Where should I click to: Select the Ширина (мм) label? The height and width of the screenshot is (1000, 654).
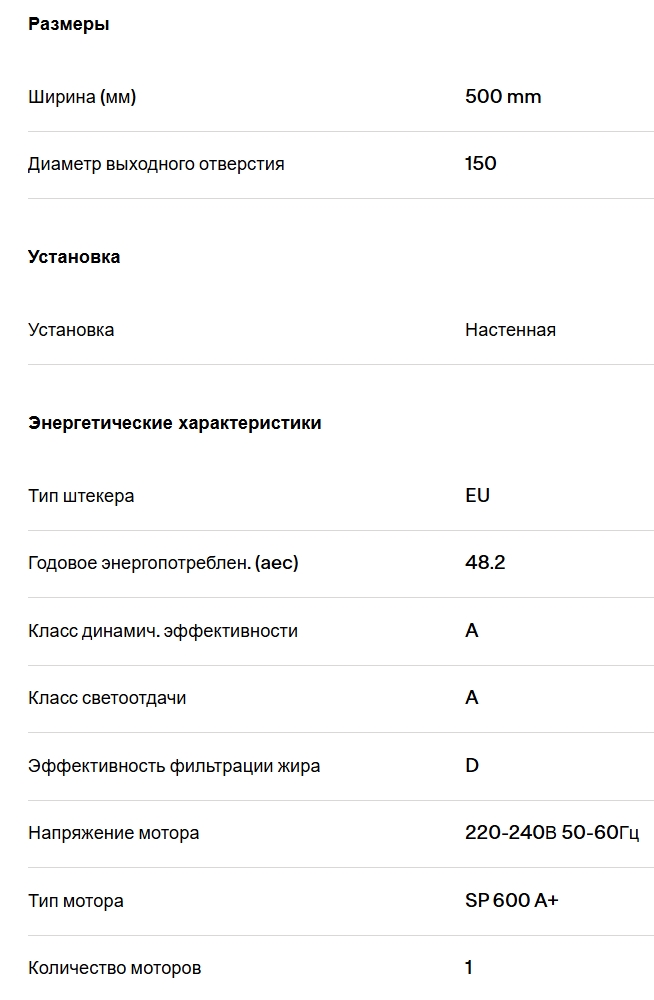point(82,97)
